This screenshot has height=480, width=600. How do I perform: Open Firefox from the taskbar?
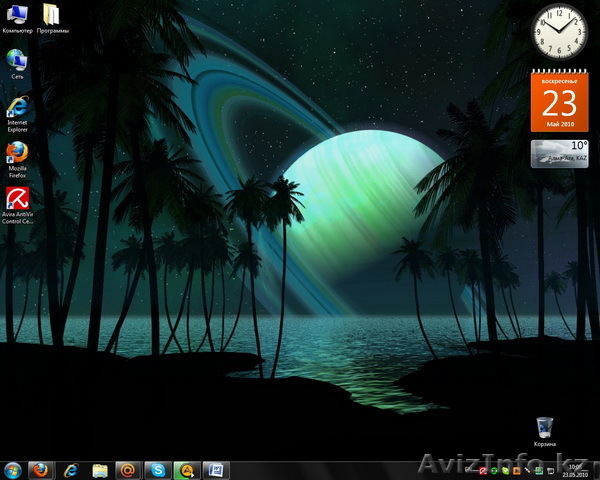(41, 469)
